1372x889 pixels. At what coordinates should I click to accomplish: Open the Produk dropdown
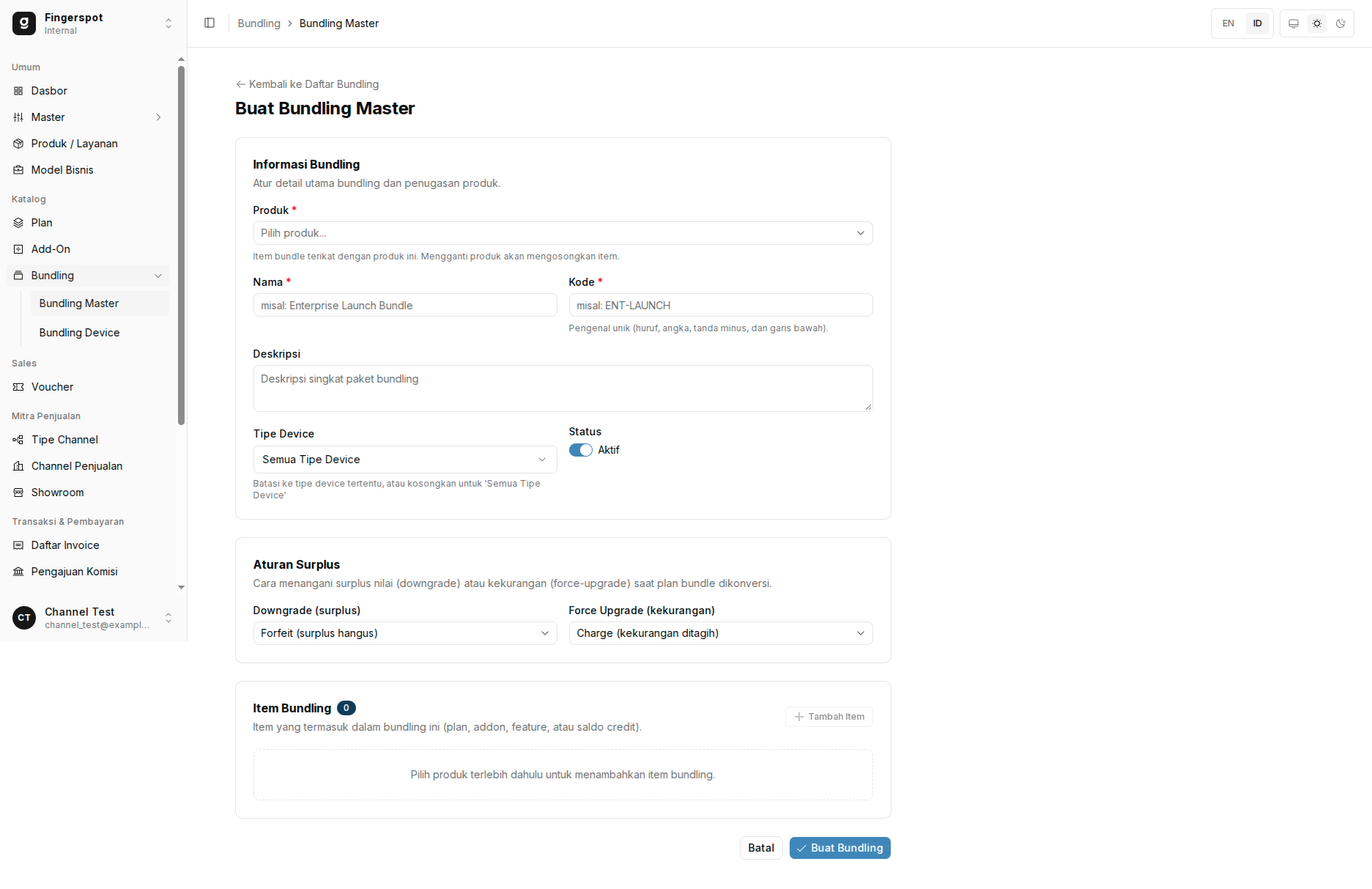coord(563,233)
